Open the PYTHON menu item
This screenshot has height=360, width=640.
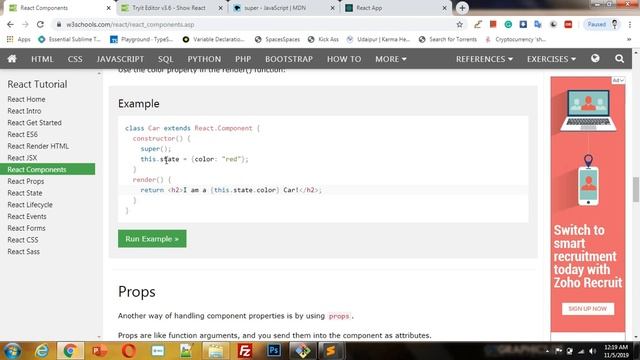pos(204,59)
